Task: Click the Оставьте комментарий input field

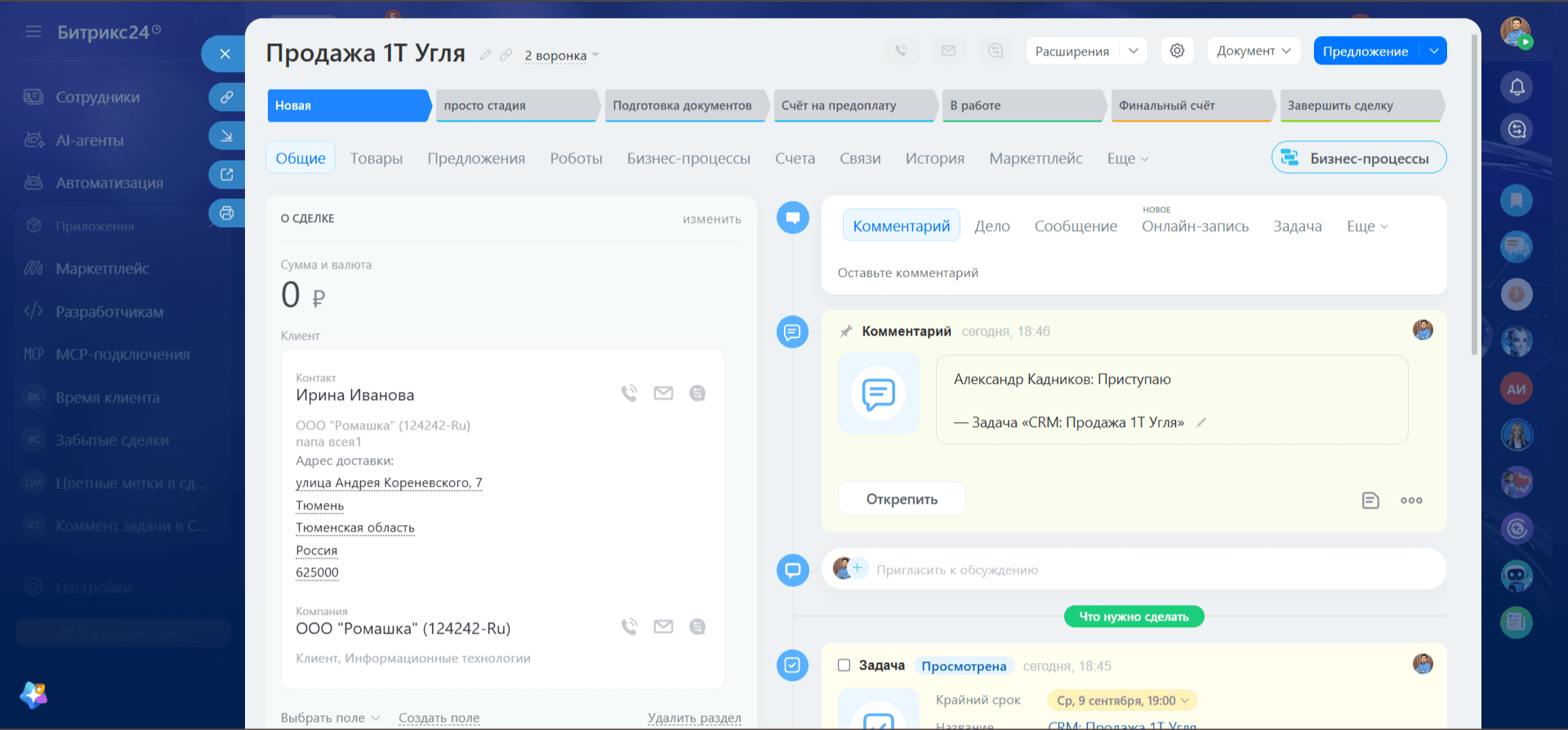Action: [1134, 273]
